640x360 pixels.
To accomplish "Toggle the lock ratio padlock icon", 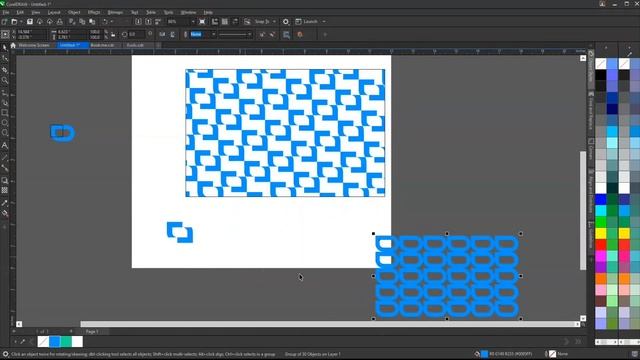I will point(113,35).
